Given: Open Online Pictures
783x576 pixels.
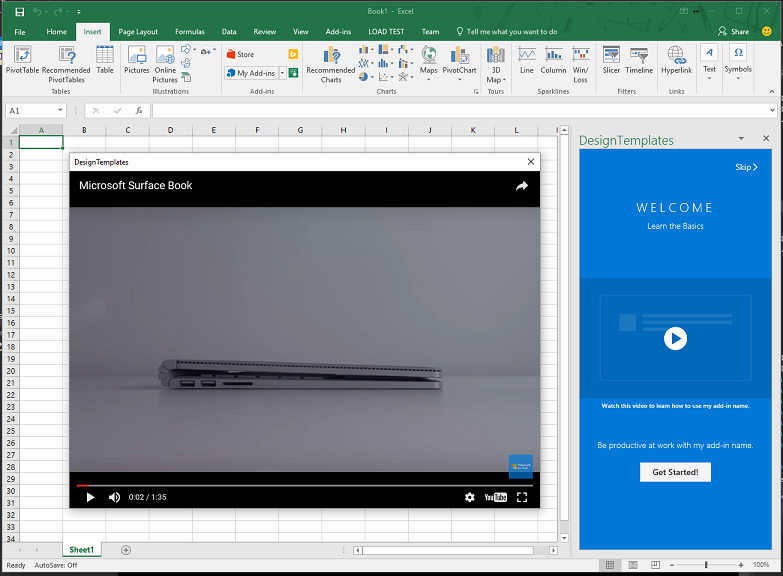Looking at the screenshot, I should point(165,64).
